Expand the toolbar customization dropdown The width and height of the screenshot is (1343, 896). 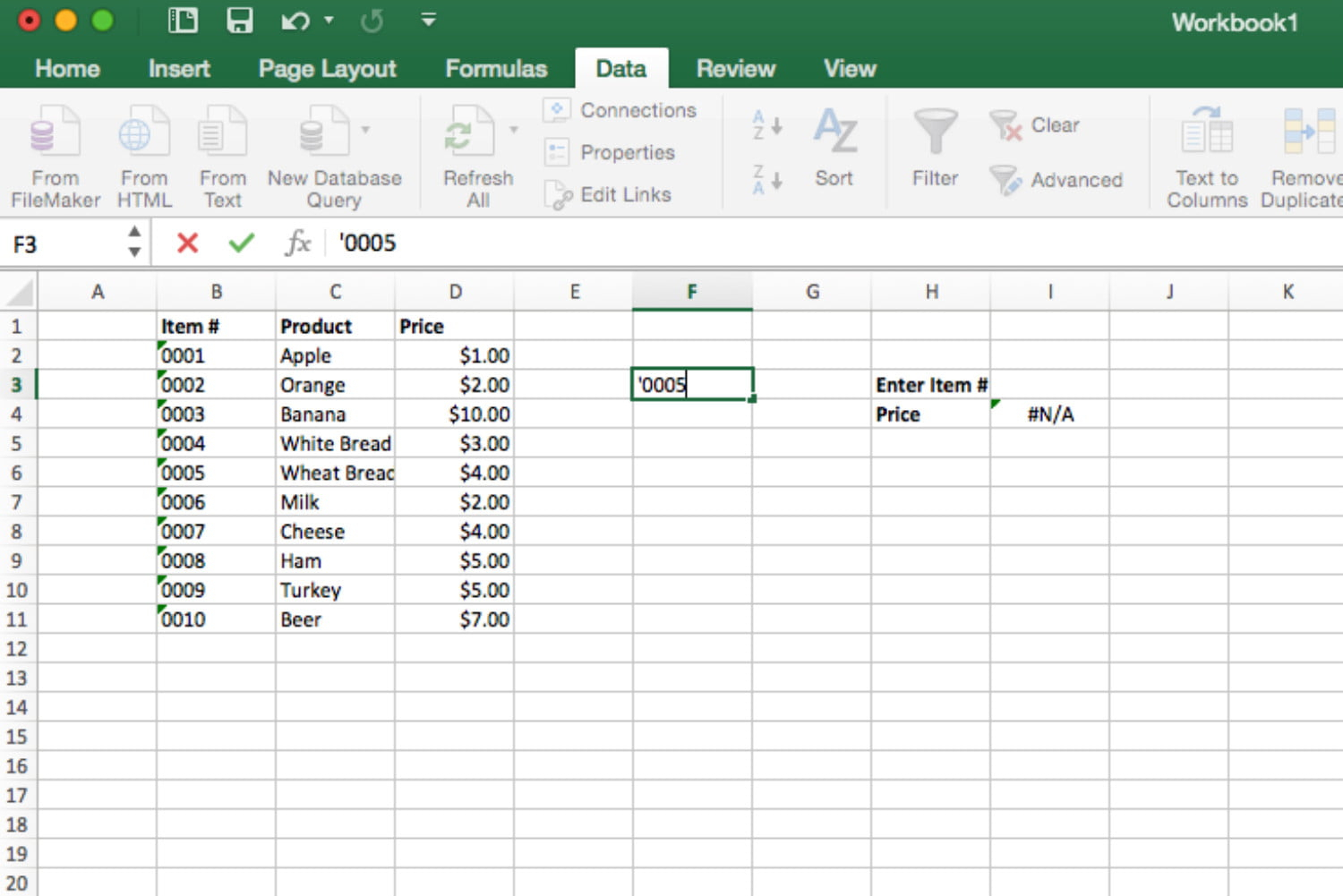point(428,19)
